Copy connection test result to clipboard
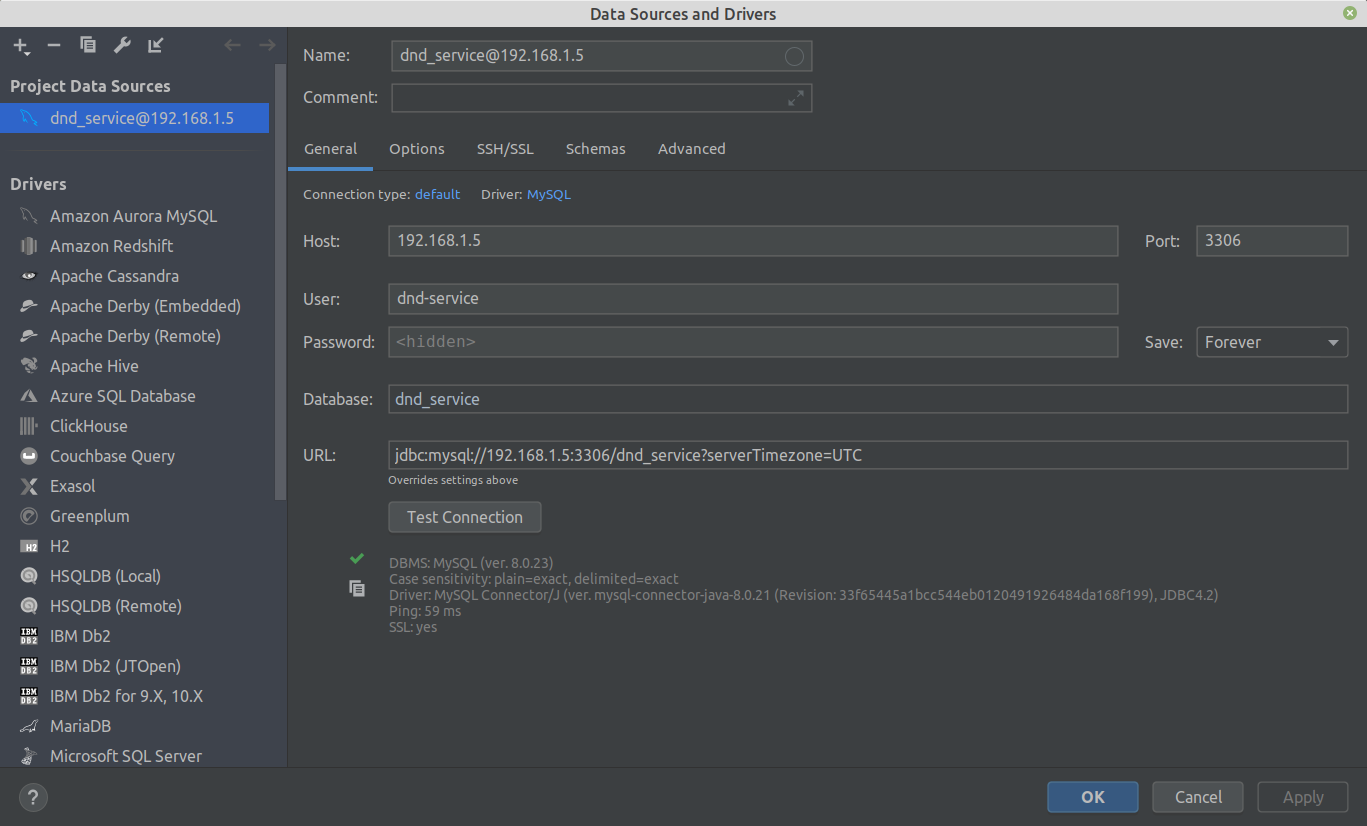1367x826 pixels. tap(357, 588)
